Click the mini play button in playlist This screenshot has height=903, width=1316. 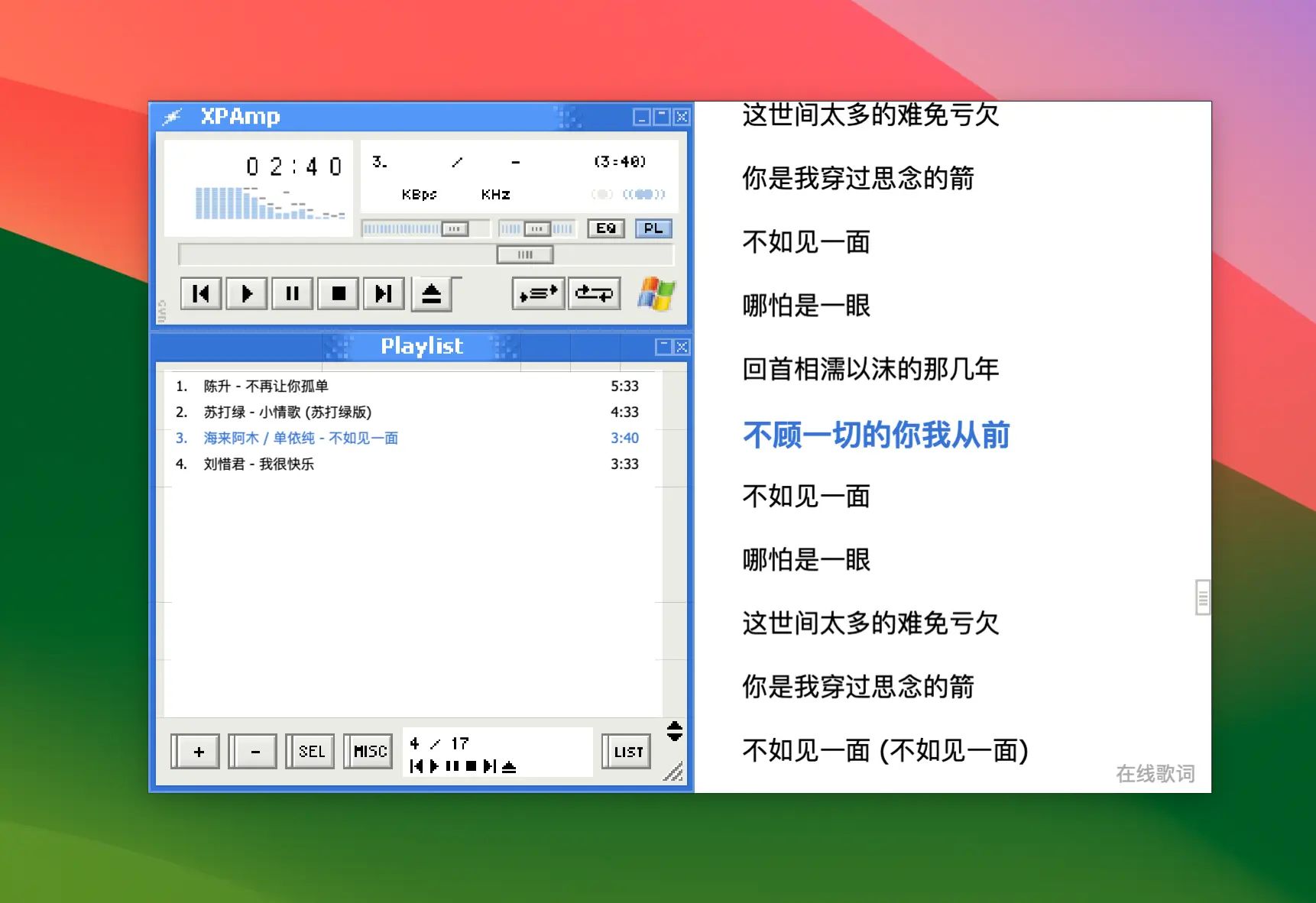434,766
